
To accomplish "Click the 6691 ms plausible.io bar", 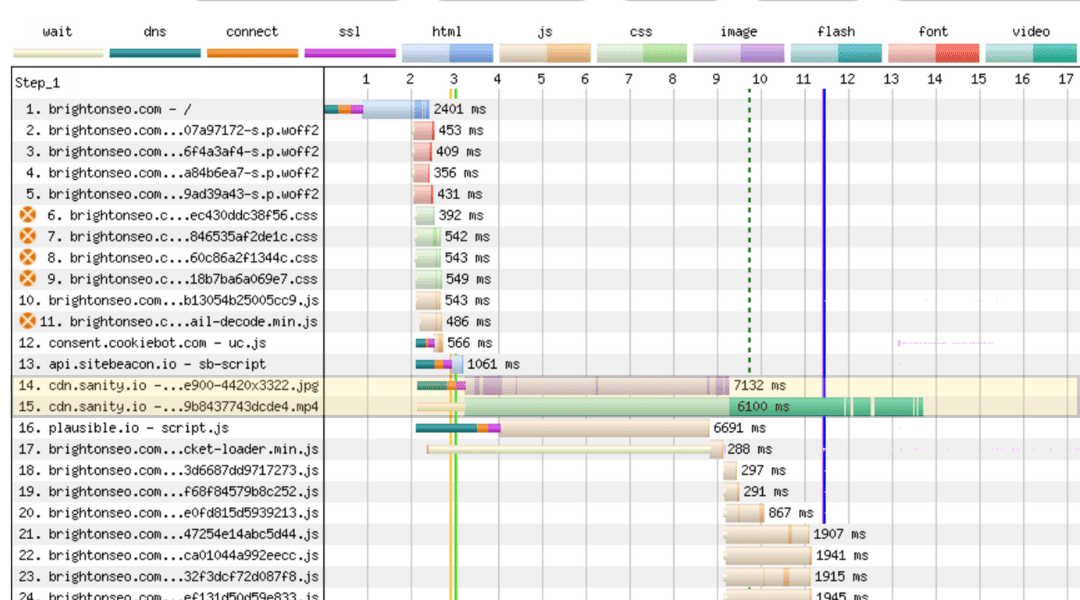I will coord(562,428).
